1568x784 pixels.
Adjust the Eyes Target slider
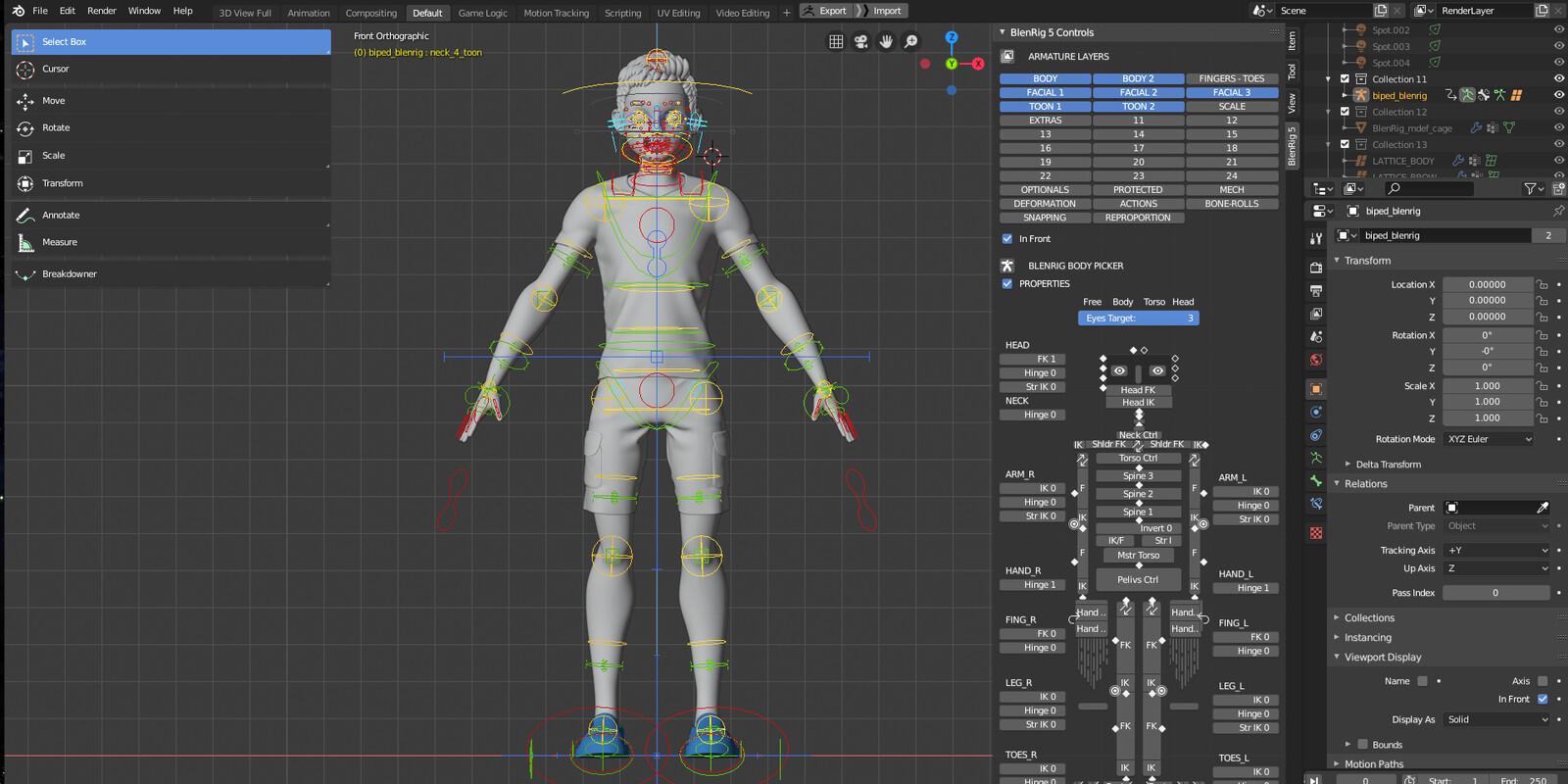[x=1138, y=318]
